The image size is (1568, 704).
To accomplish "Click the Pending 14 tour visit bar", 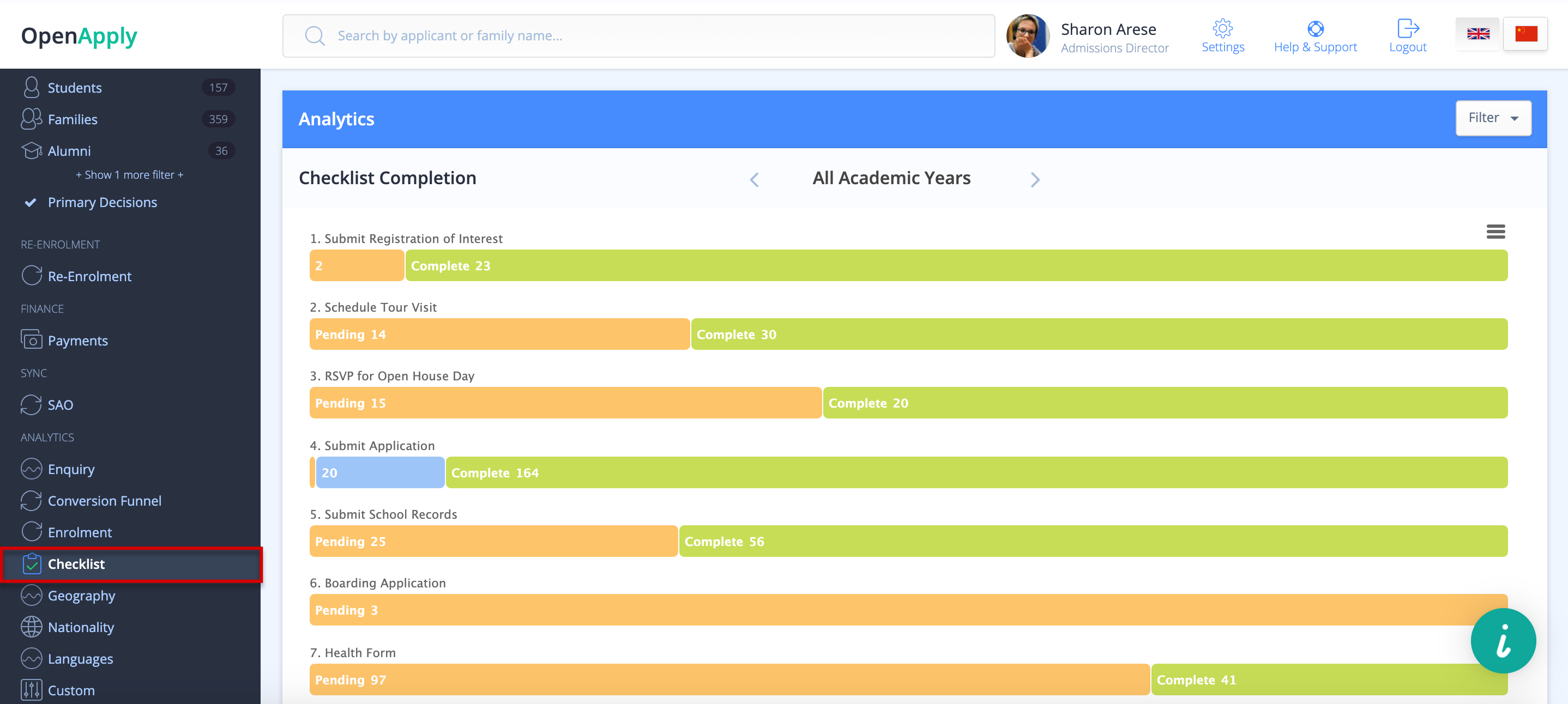I will 499,334.
